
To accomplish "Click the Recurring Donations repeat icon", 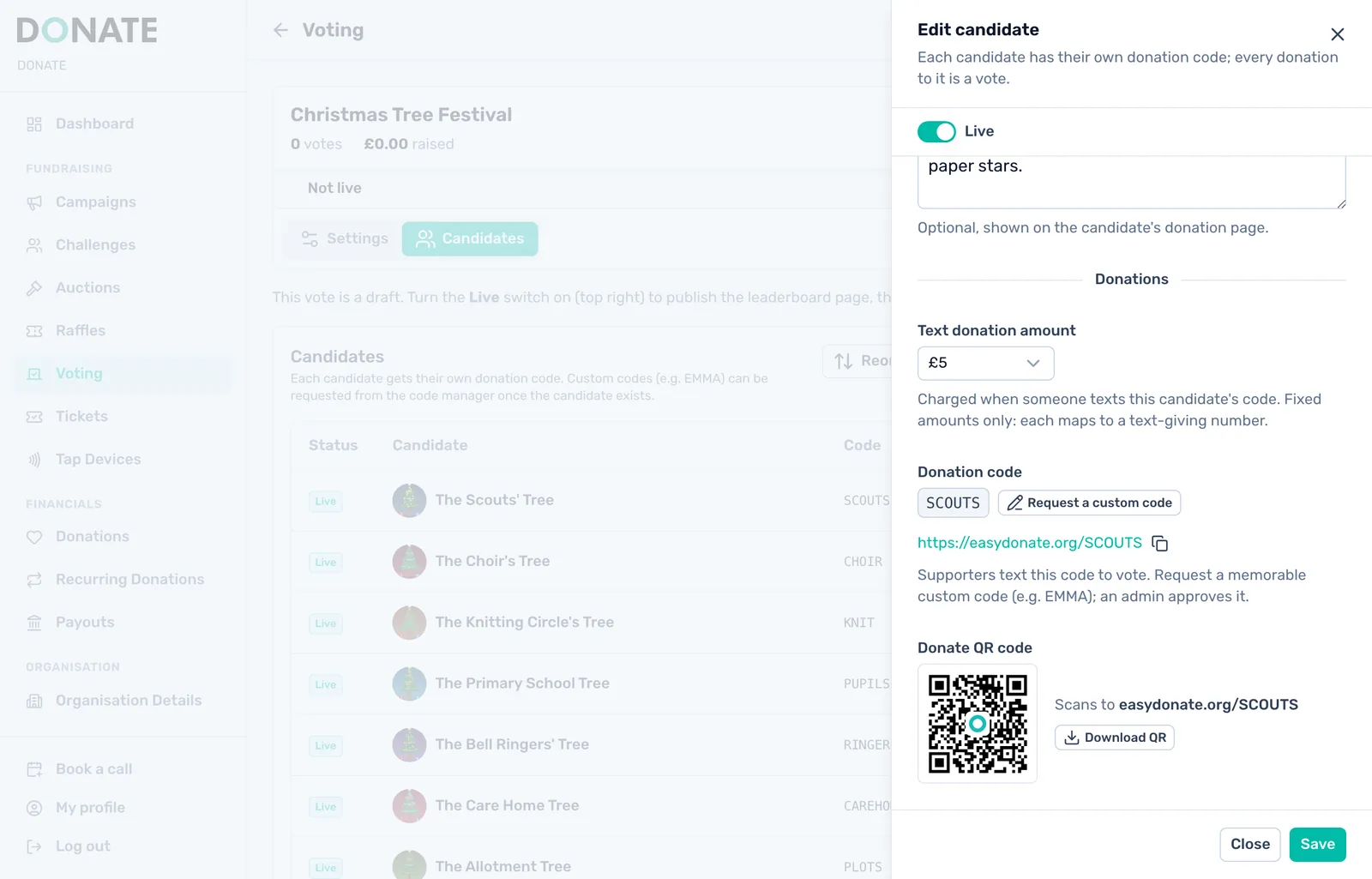I will pyautogui.click(x=34, y=580).
